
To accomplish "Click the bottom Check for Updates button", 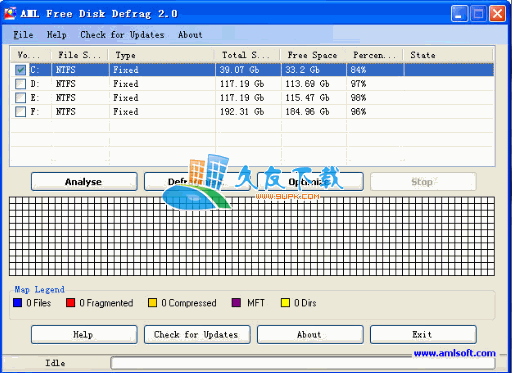I will coord(197,334).
